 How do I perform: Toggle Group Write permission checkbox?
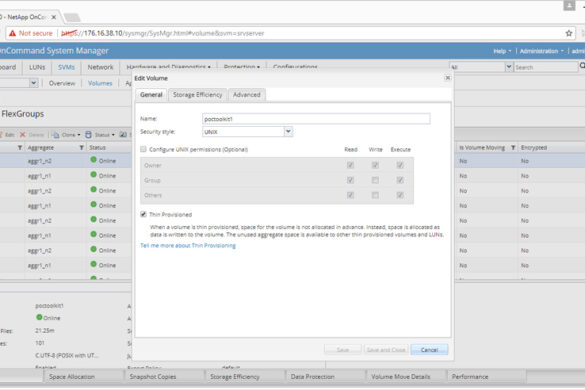pos(375,180)
